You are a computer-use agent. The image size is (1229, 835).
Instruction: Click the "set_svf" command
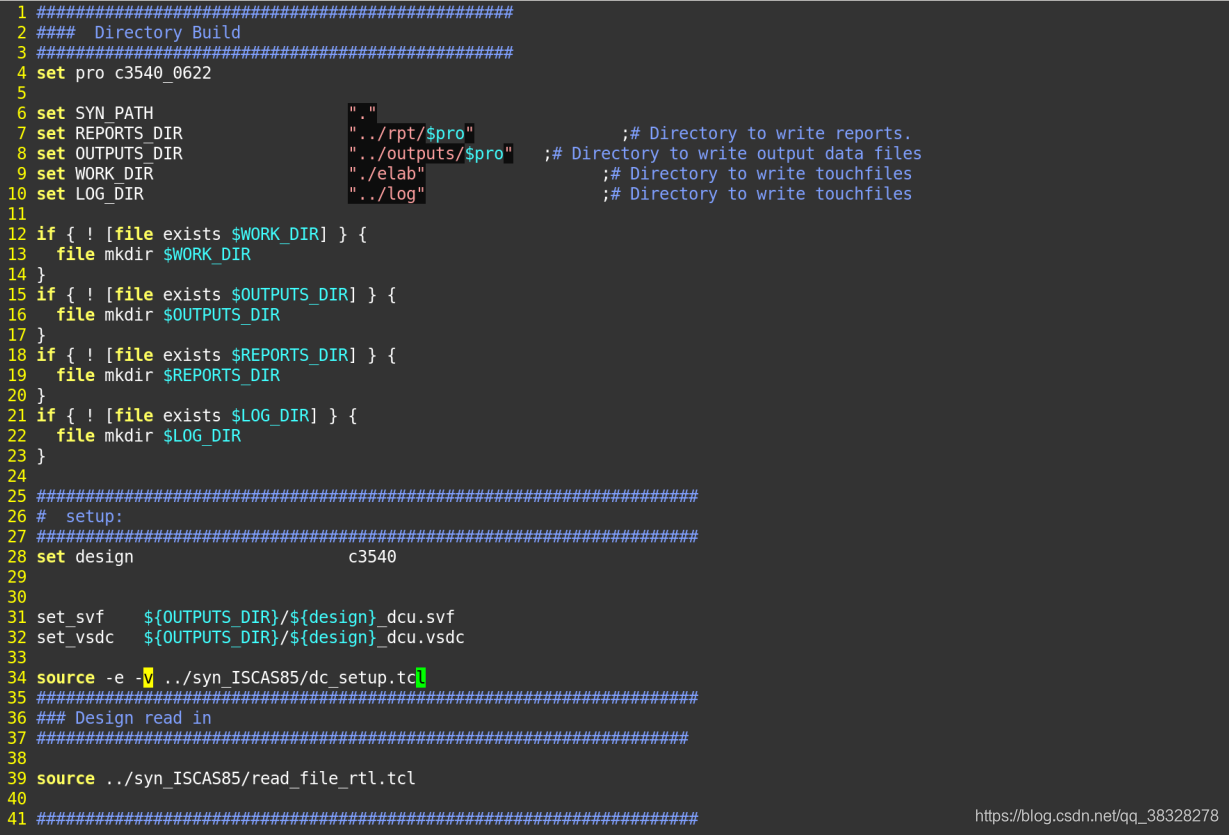70,617
